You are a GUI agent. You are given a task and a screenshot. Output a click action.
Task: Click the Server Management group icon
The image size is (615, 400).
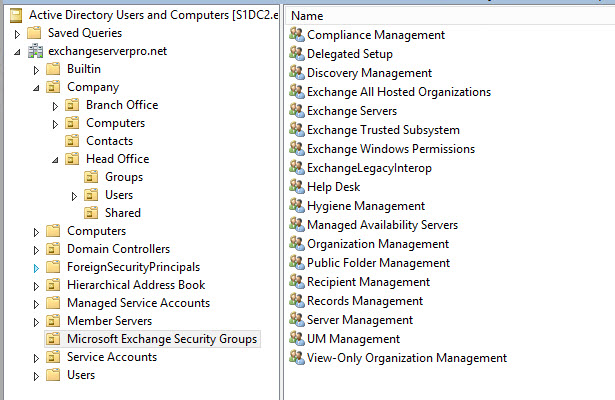click(297, 320)
